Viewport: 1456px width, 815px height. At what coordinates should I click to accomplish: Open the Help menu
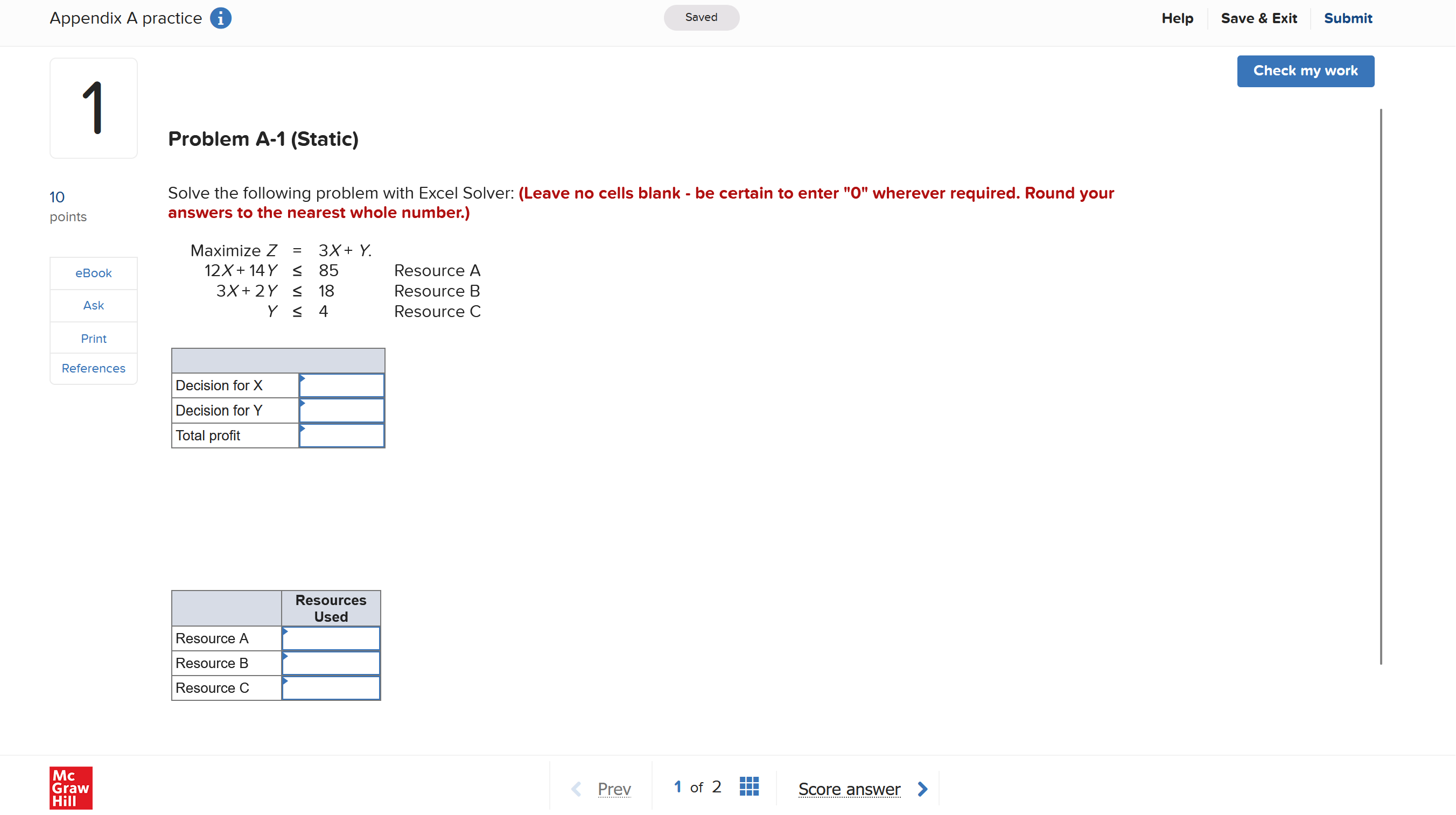coord(1178,18)
